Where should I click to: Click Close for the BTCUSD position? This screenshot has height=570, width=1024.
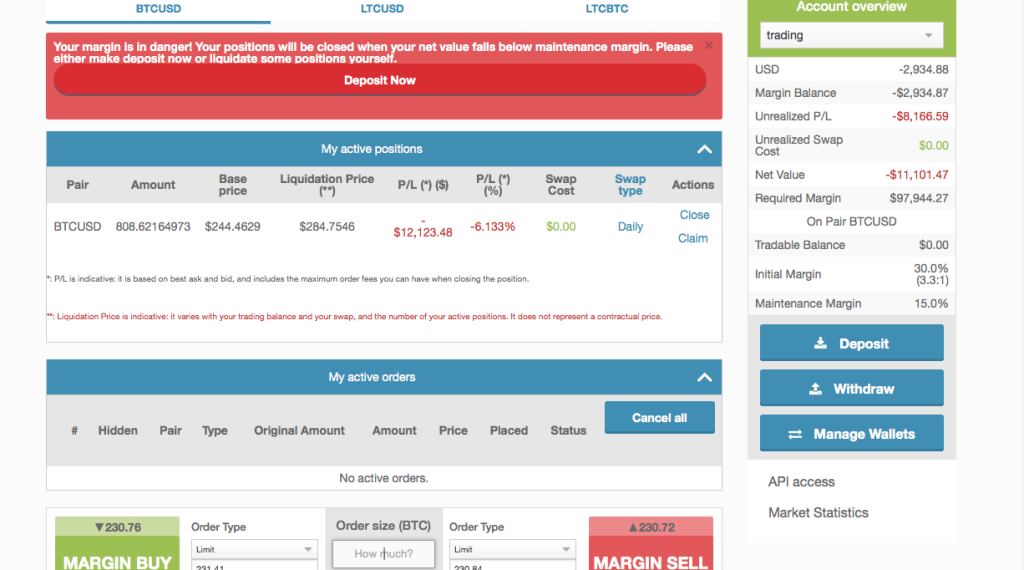(x=694, y=215)
